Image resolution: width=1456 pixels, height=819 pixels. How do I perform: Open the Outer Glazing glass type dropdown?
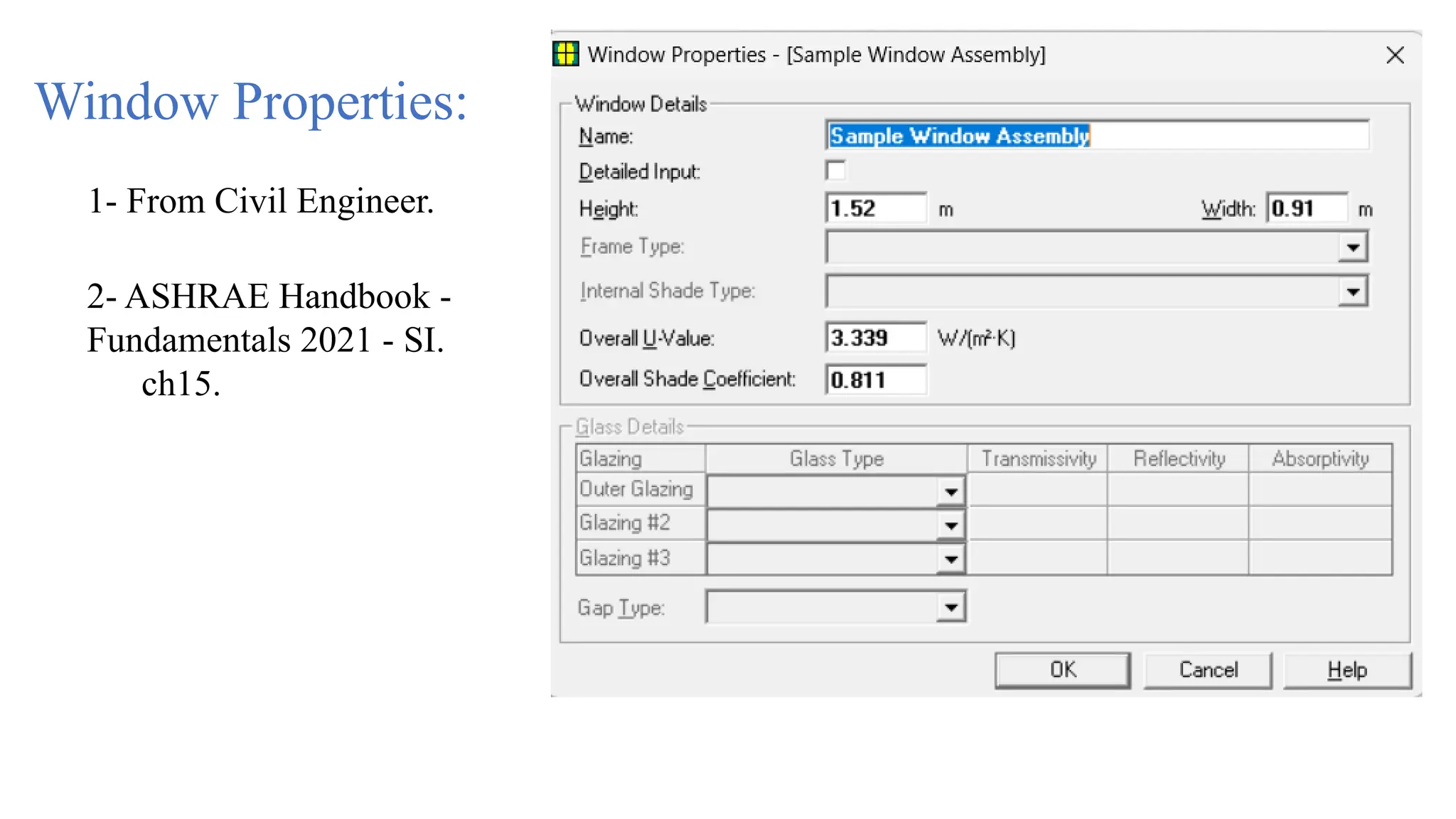point(951,491)
